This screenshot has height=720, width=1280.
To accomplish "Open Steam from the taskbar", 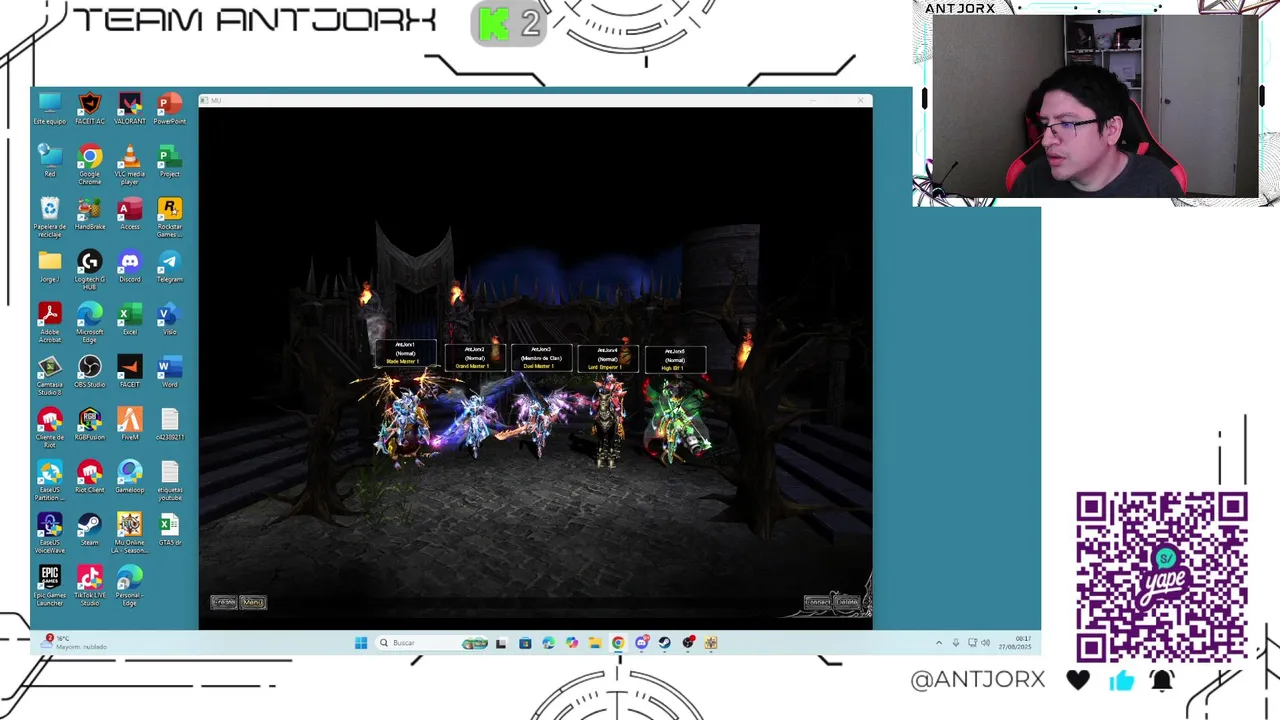I will [665, 643].
